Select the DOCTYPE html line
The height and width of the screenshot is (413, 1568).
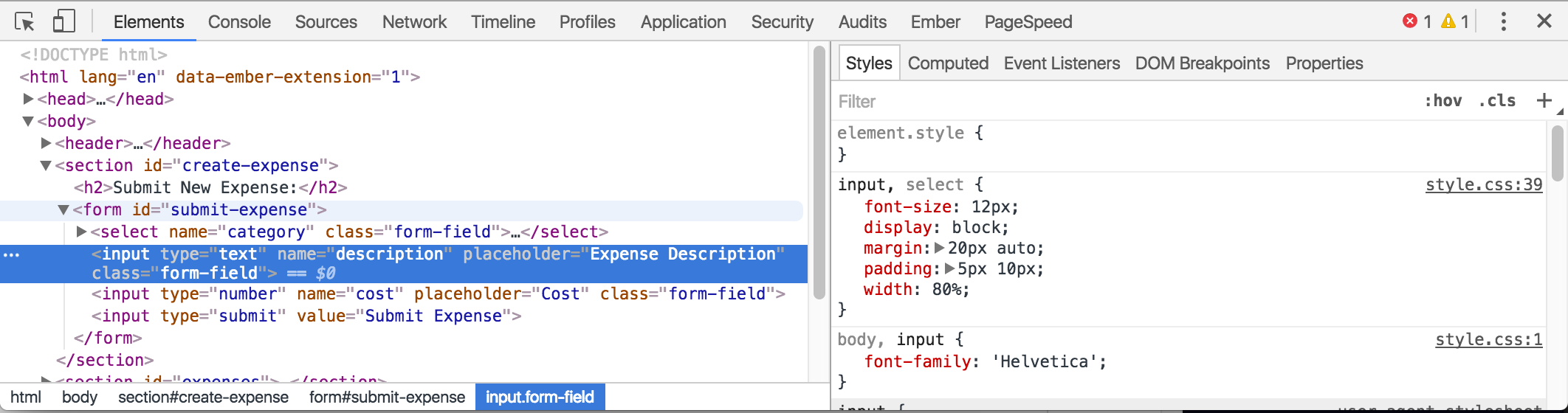pyautogui.click(x=94, y=55)
